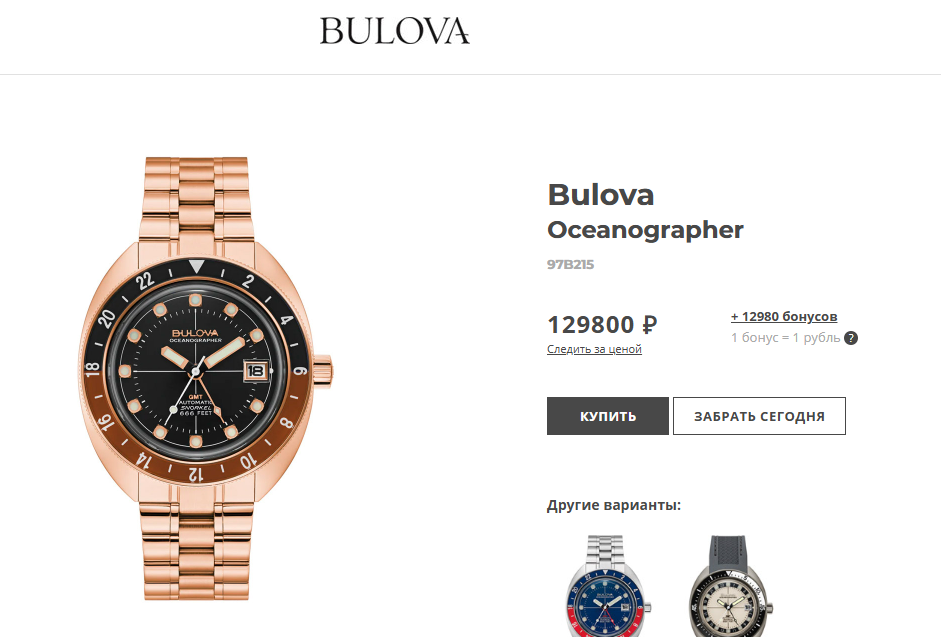Click the 129800 price value

[x=591, y=325]
